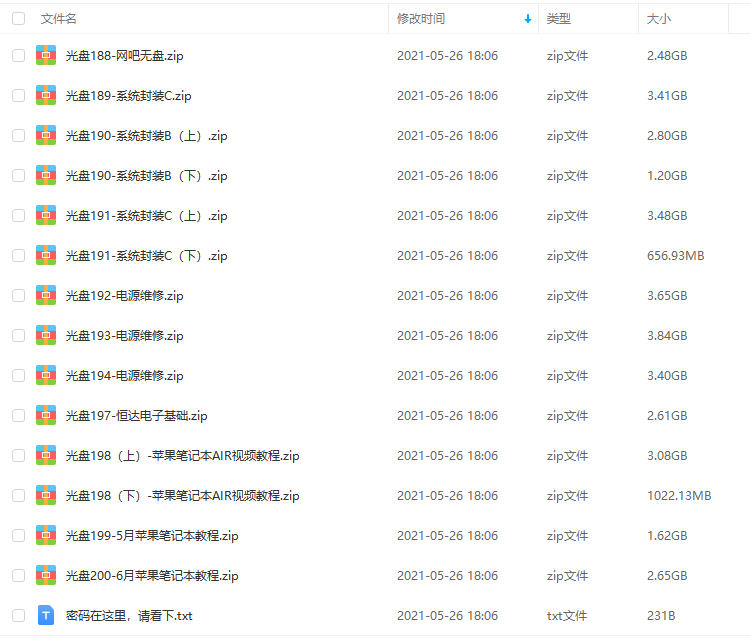
Task: Click zip icon for 光盘193-电源维修.zip
Action: pos(46,336)
